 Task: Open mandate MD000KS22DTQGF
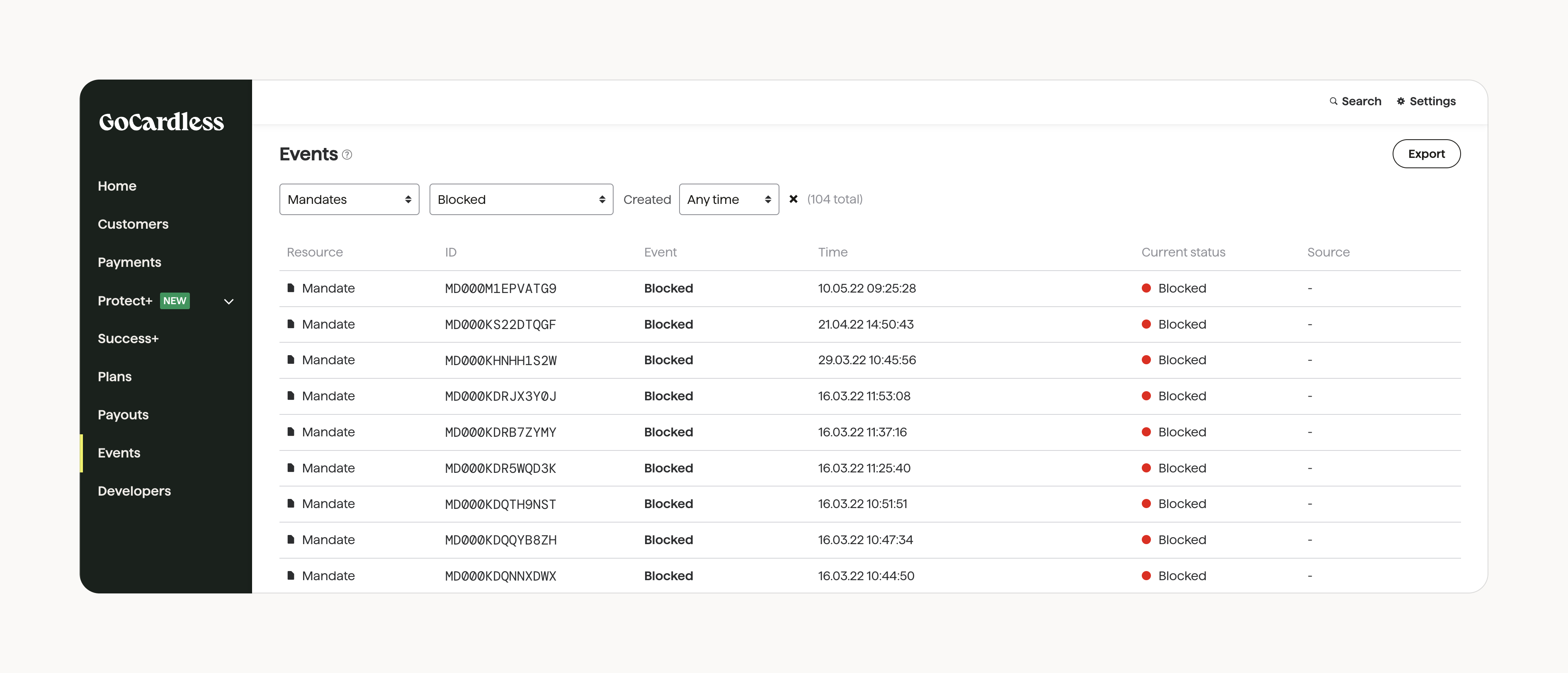click(500, 324)
